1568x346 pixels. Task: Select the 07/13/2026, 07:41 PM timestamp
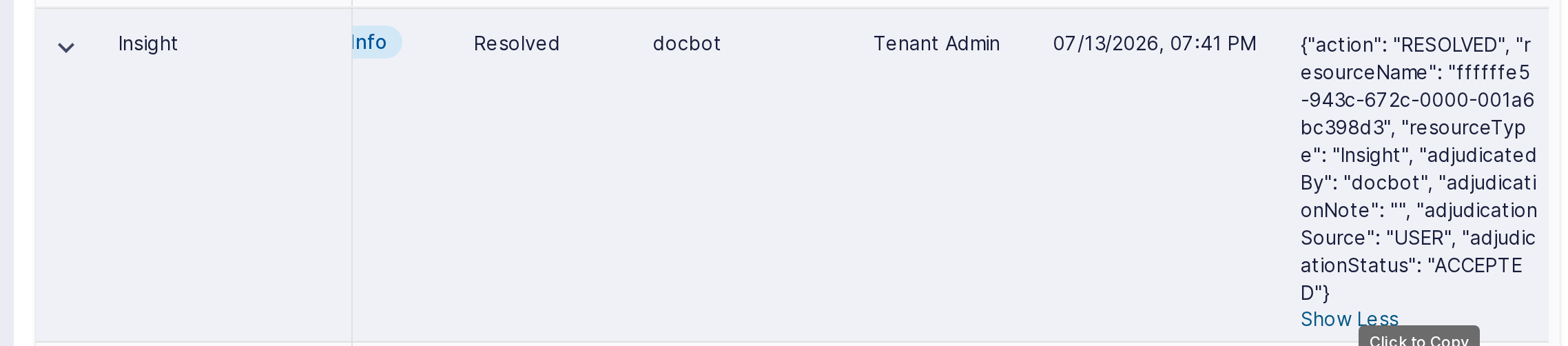pyautogui.click(x=1155, y=44)
